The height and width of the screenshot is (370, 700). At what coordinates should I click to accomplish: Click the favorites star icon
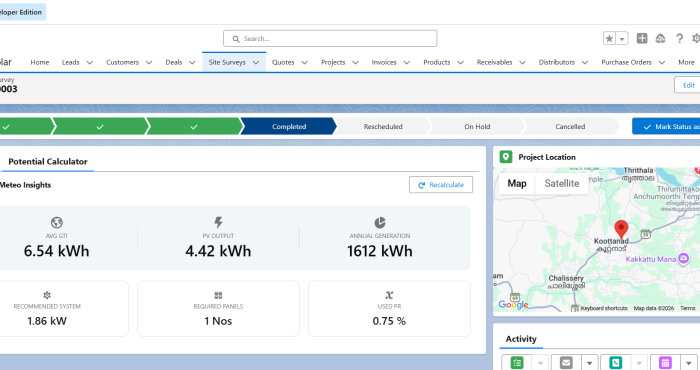click(609, 39)
